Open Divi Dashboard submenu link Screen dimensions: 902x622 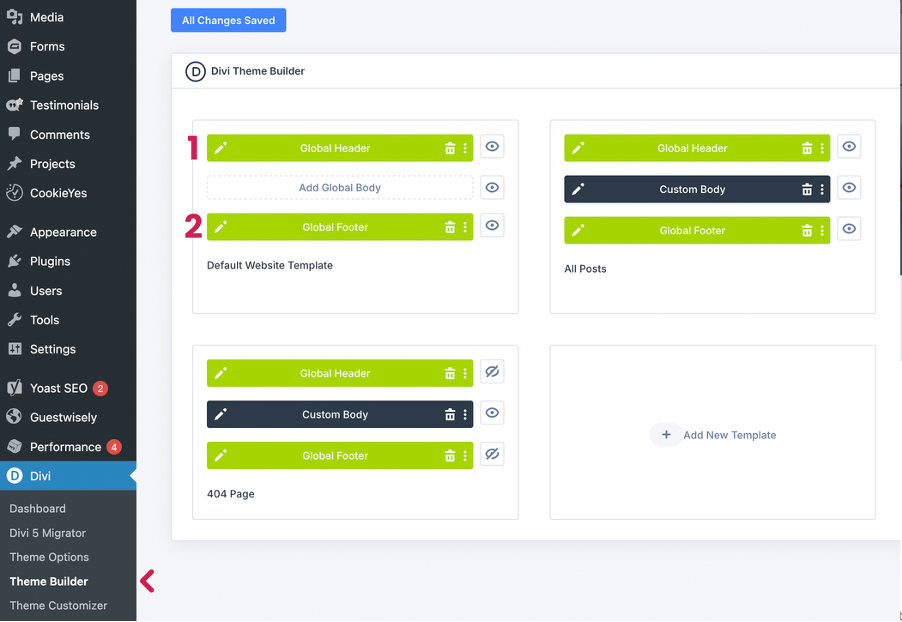coord(37,509)
